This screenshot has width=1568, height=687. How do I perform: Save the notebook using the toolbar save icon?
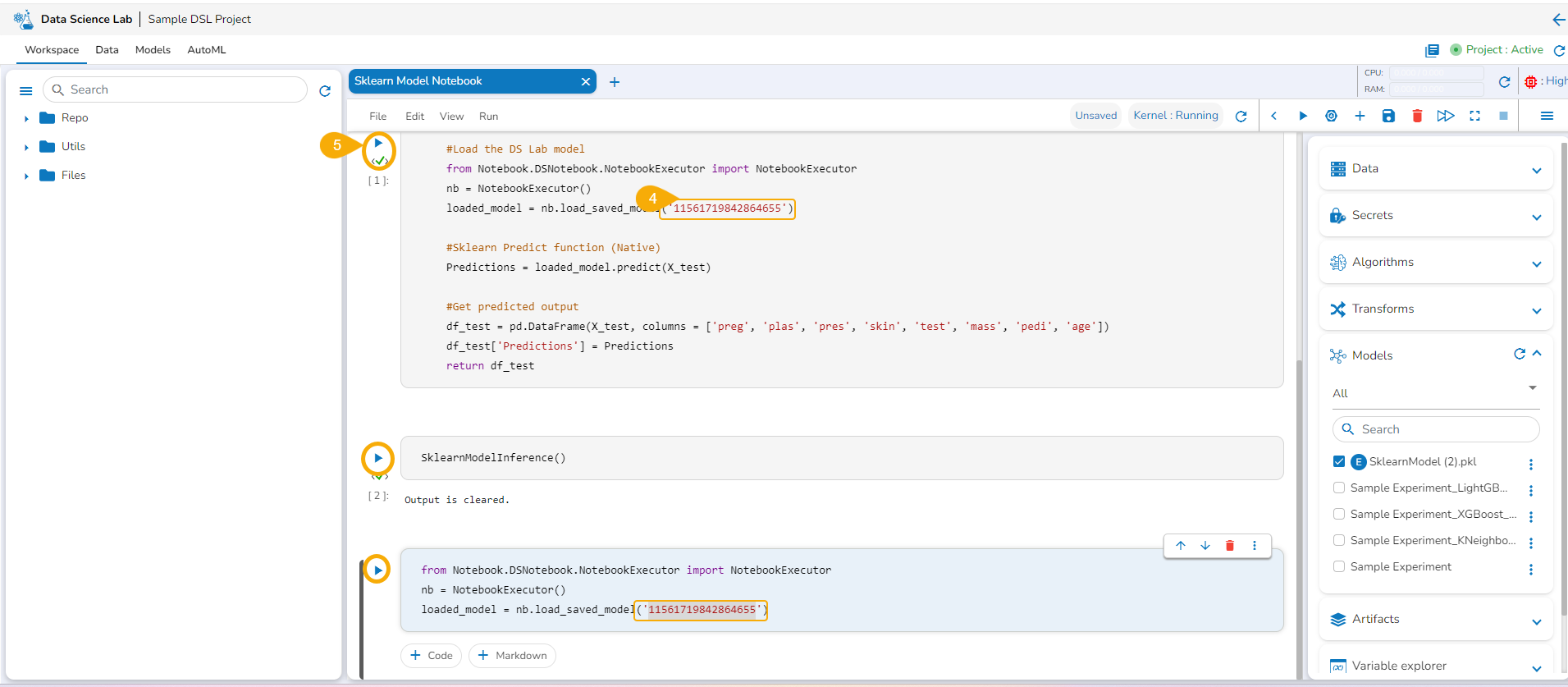1388,116
